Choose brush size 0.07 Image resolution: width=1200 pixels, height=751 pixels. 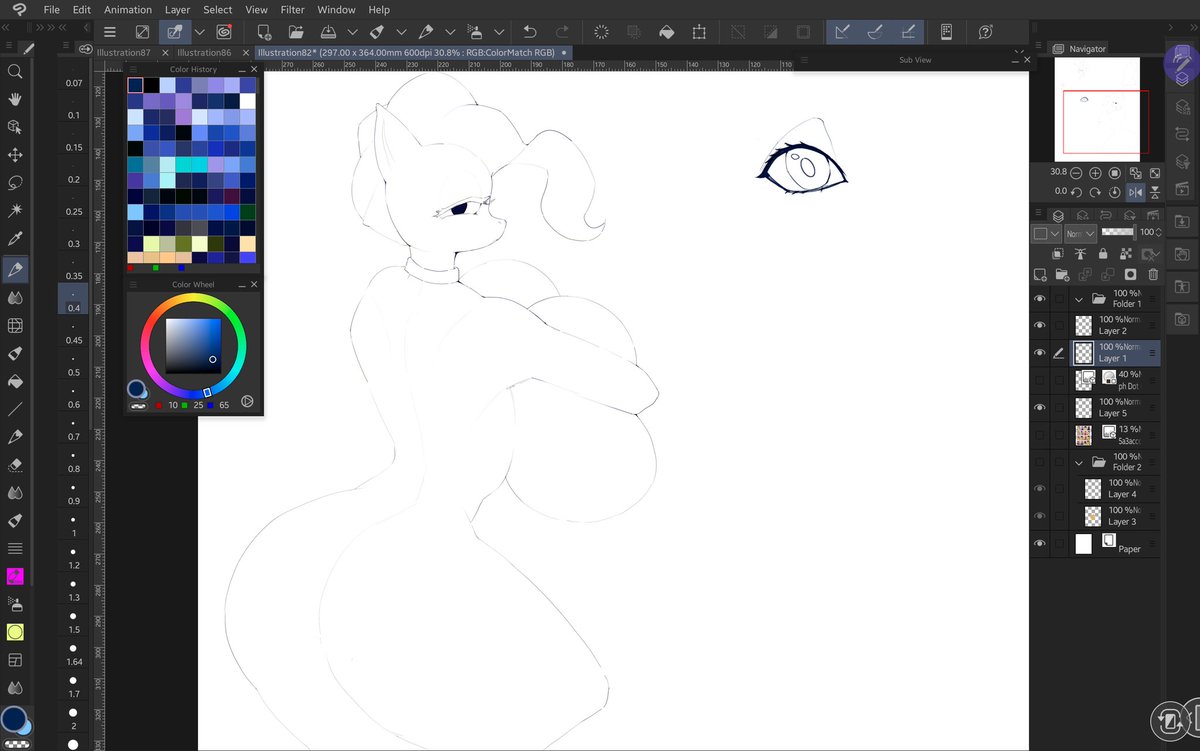pyautogui.click(x=73, y=76)
